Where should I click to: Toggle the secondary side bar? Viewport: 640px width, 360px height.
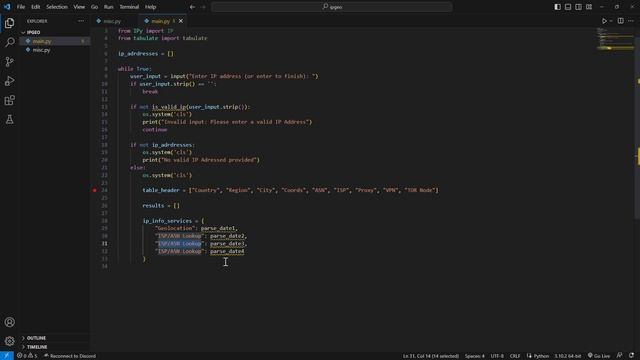click(x=578, y=7)
